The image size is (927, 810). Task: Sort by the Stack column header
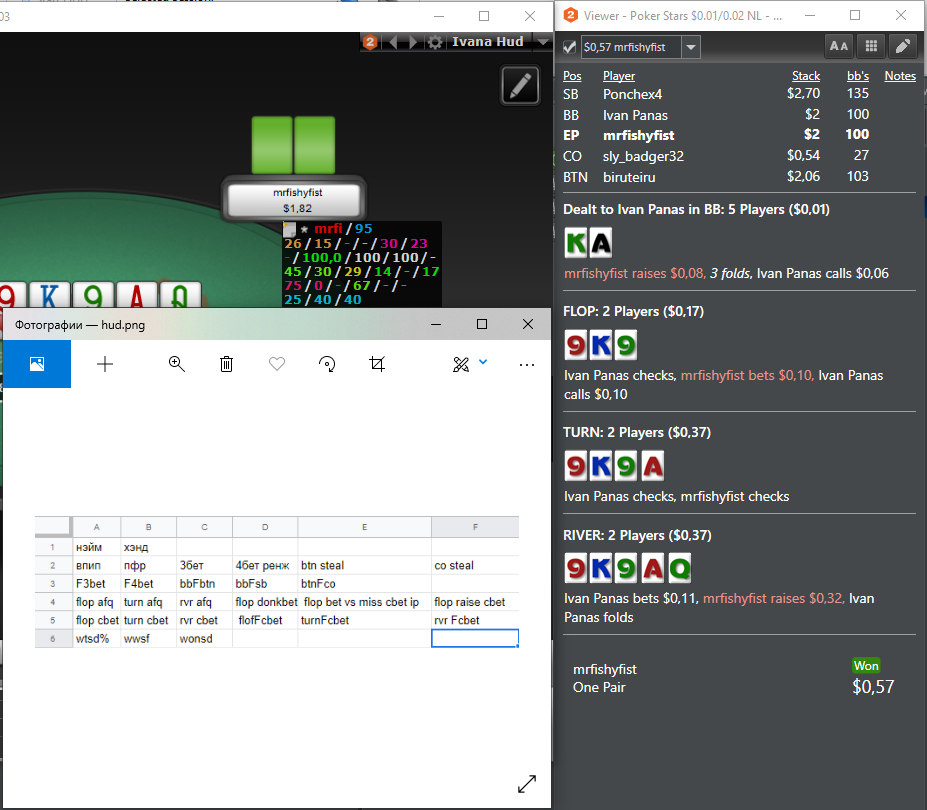806,76
